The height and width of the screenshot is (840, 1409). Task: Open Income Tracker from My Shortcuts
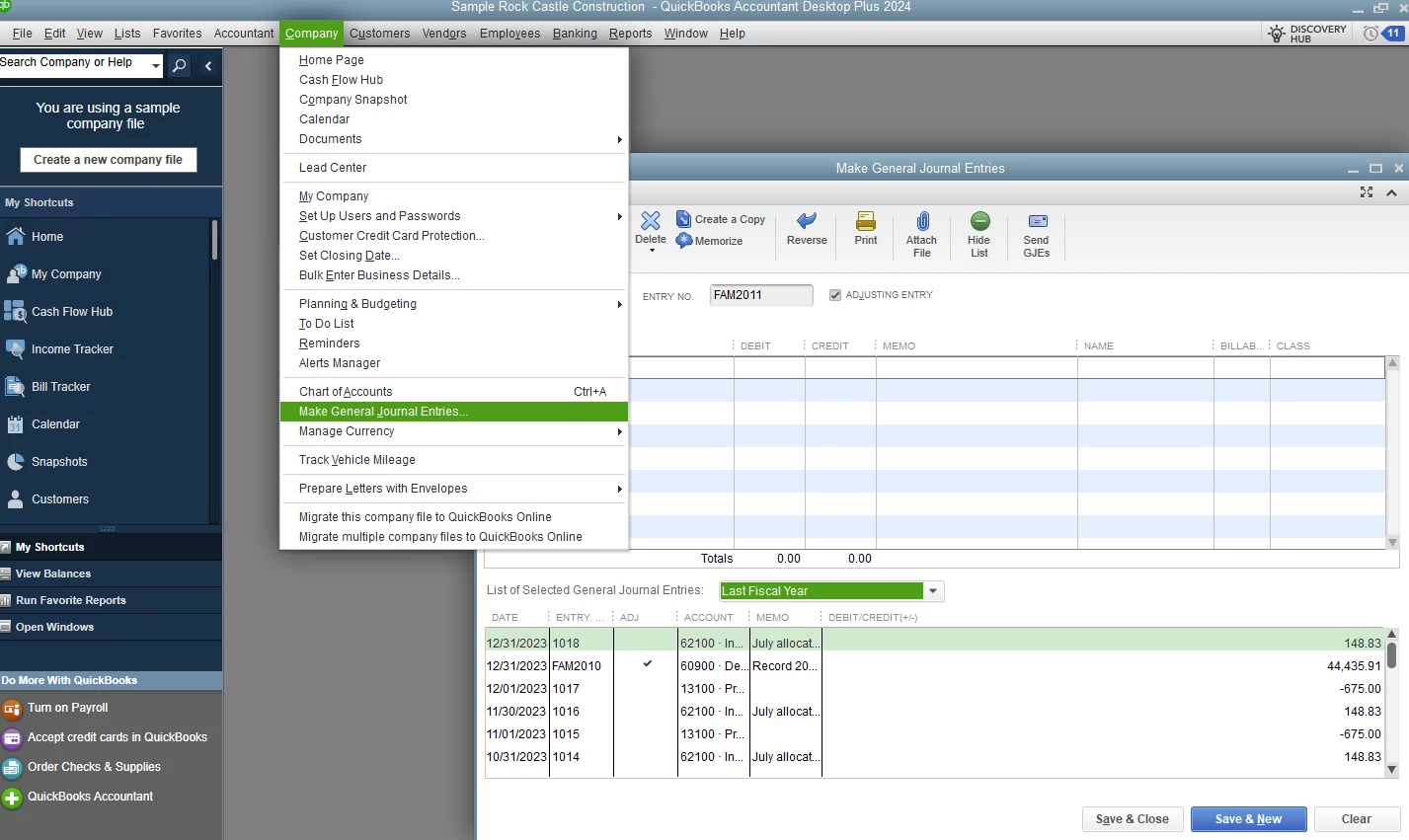(72, 349)
